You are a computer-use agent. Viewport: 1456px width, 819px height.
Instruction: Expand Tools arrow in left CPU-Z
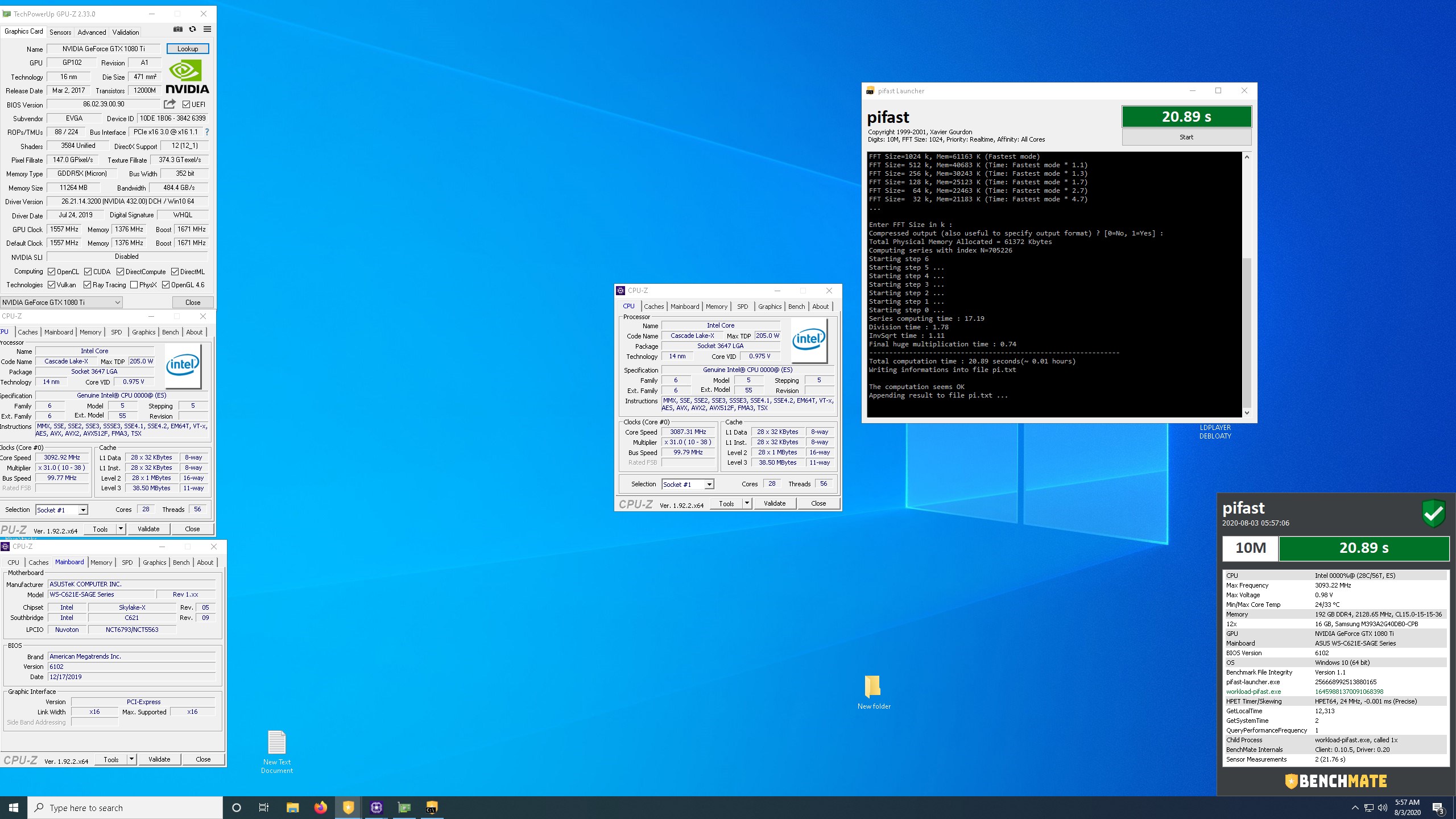coord(121,529)
